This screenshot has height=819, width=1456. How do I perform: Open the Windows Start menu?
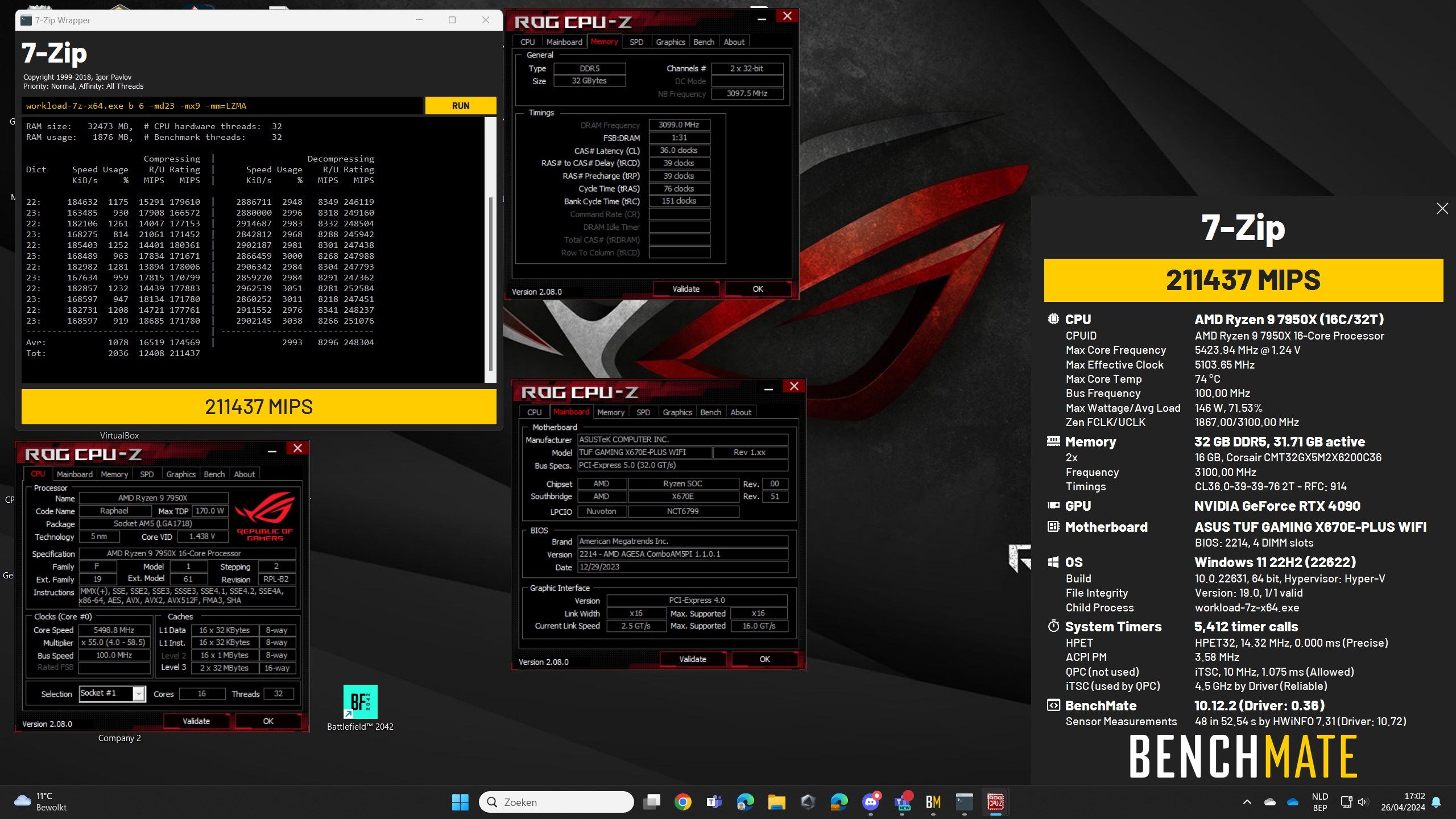coord(460,802)
